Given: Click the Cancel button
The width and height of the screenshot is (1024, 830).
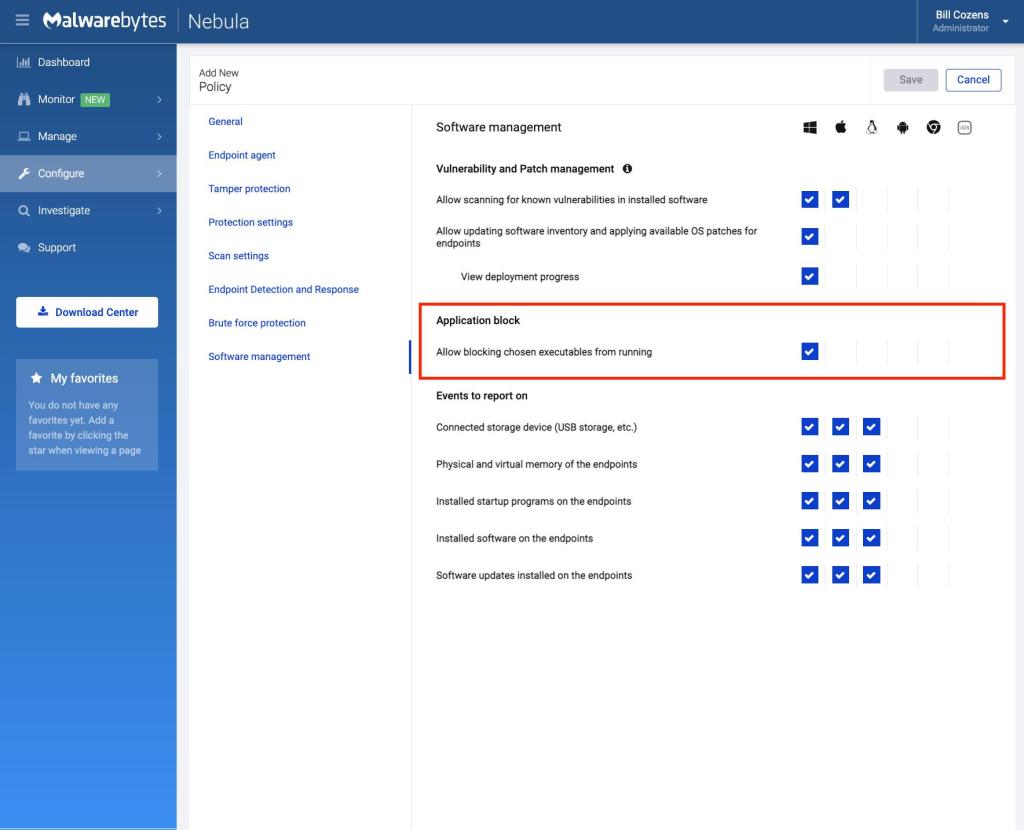Looking at the screenshot, I should pyautogui.click(x=972, y=80).
